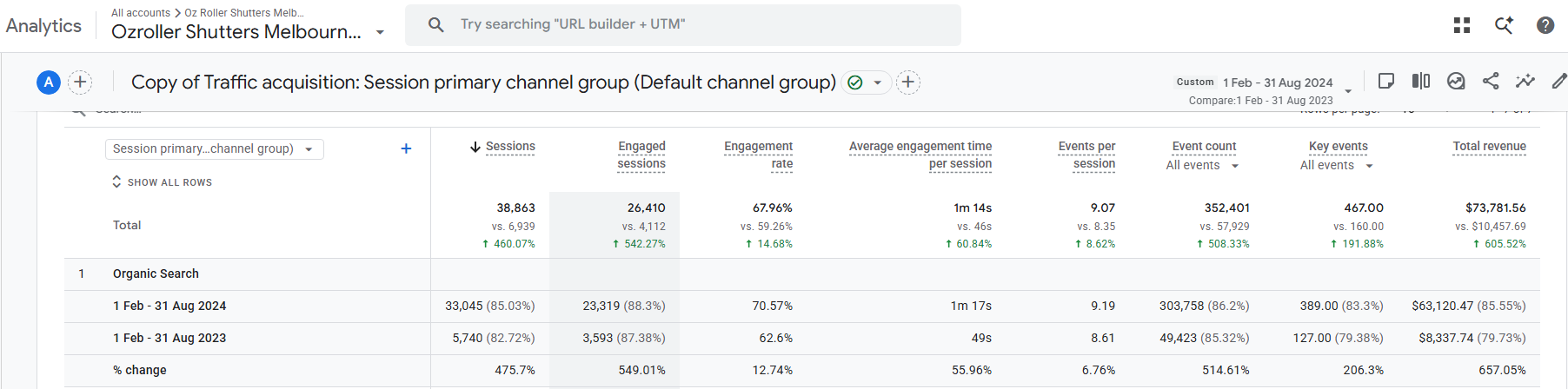Open the date range dropdown arrow

[1348, 90]
